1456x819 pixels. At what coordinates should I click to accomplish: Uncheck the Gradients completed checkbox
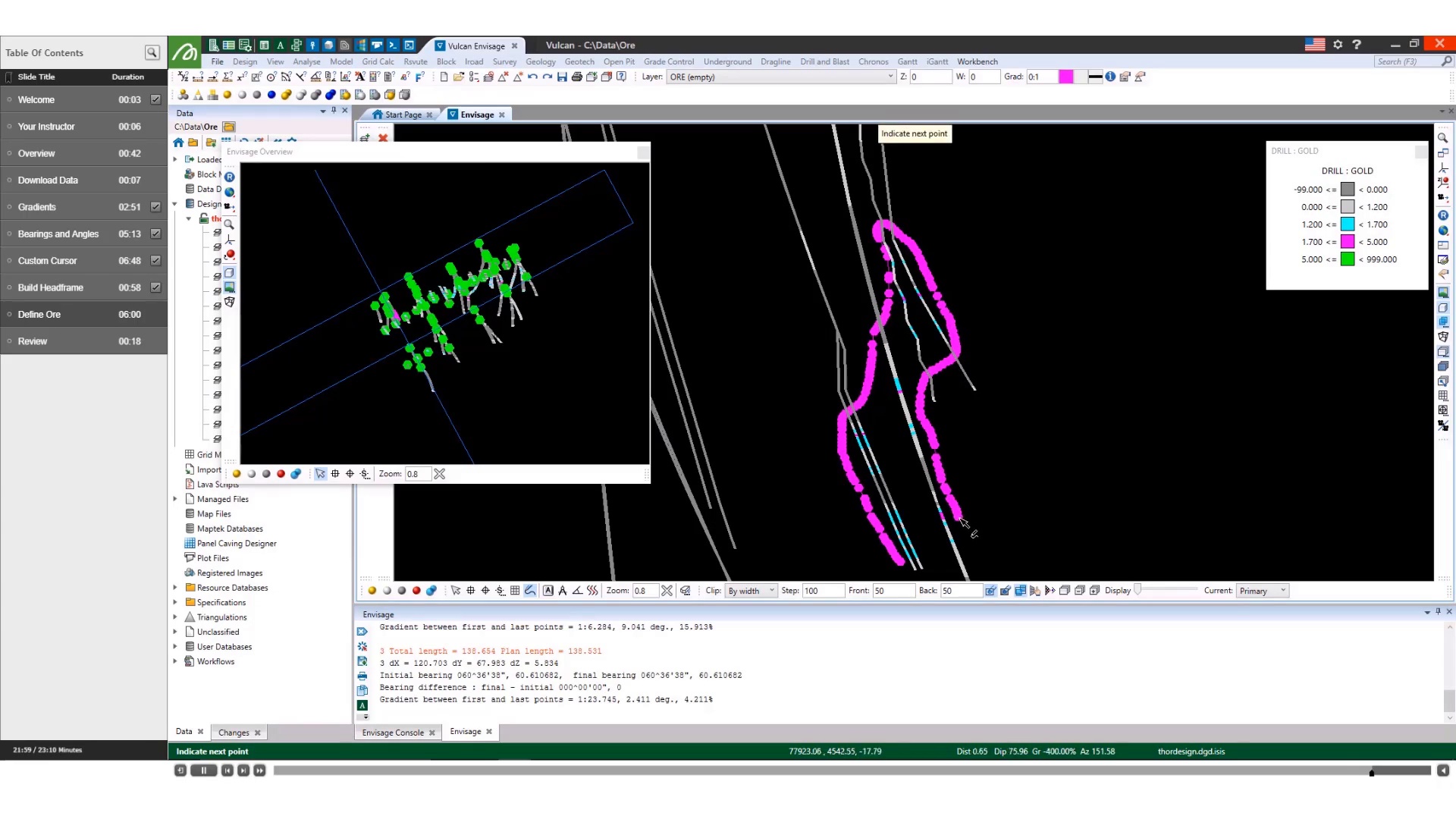tap(154, 206)
